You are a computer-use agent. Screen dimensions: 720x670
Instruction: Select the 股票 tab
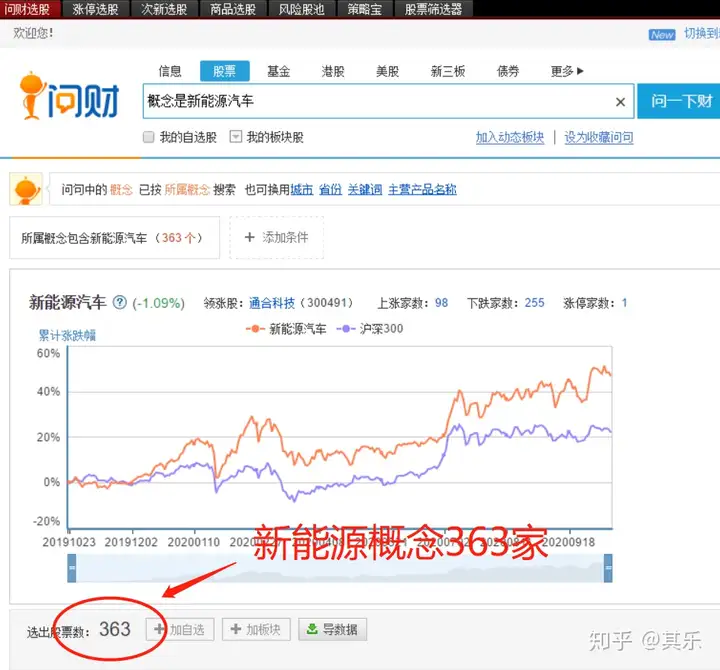(225, 71)
